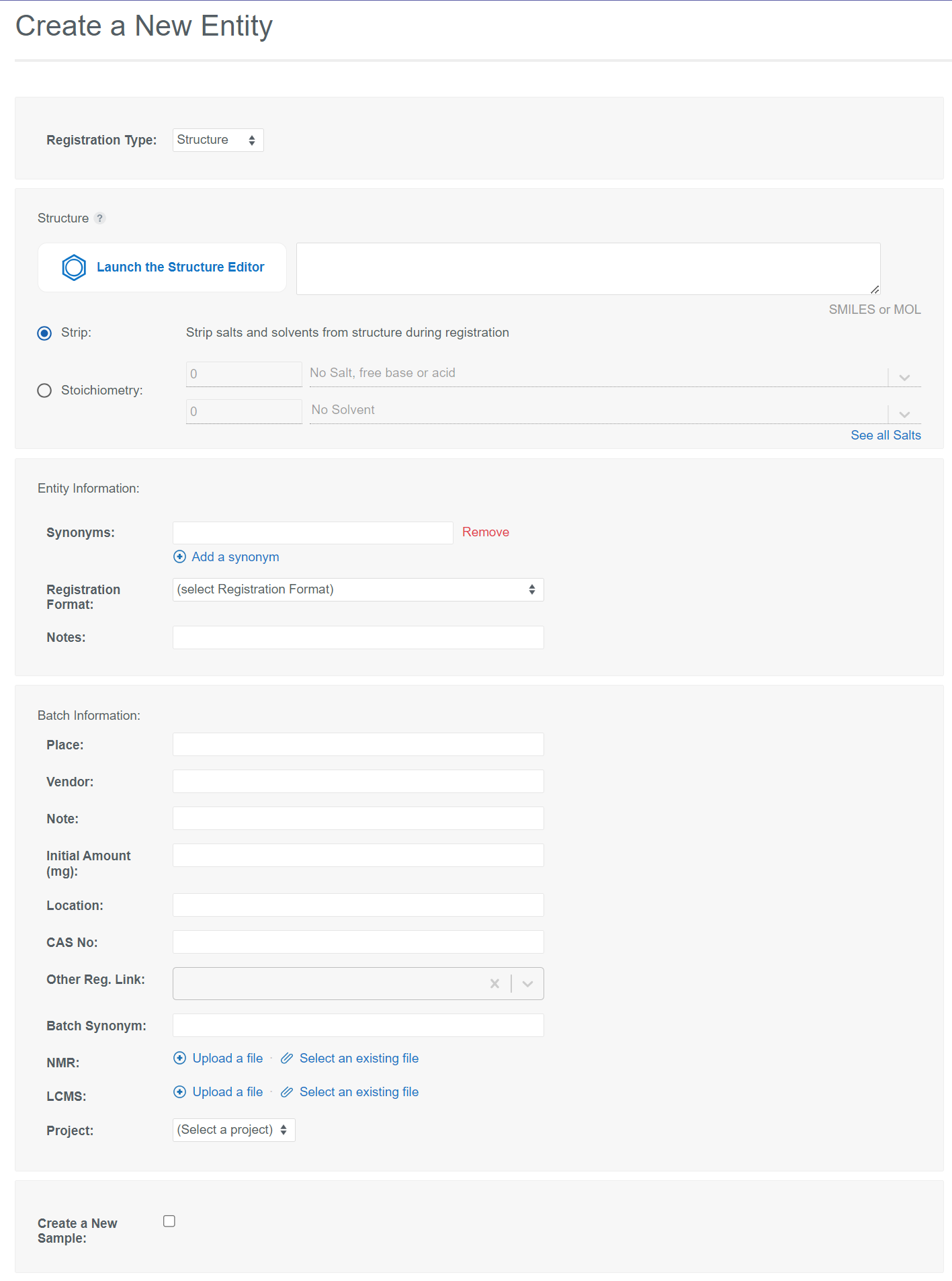Select the Strip radio button

[x=44, y=333]
